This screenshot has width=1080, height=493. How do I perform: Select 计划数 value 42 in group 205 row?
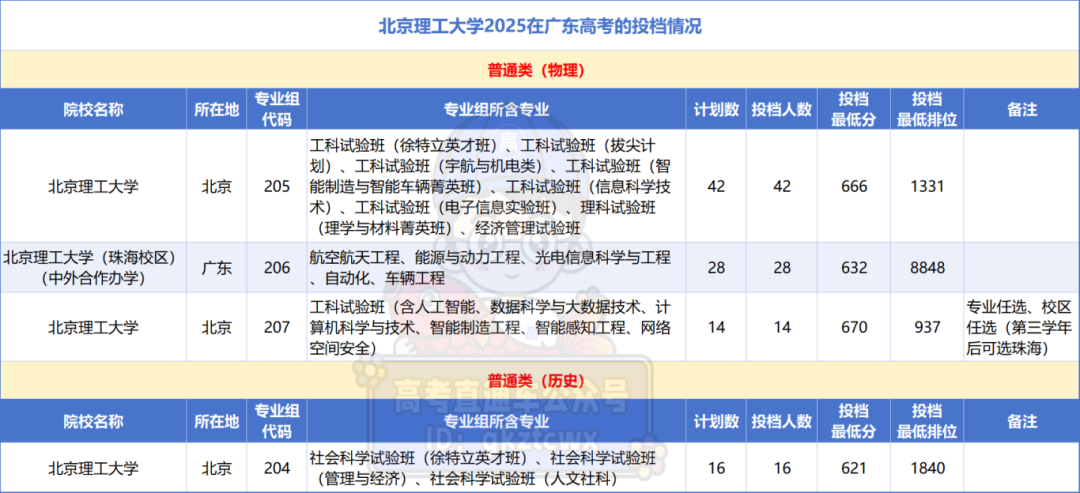click(716, 187)
